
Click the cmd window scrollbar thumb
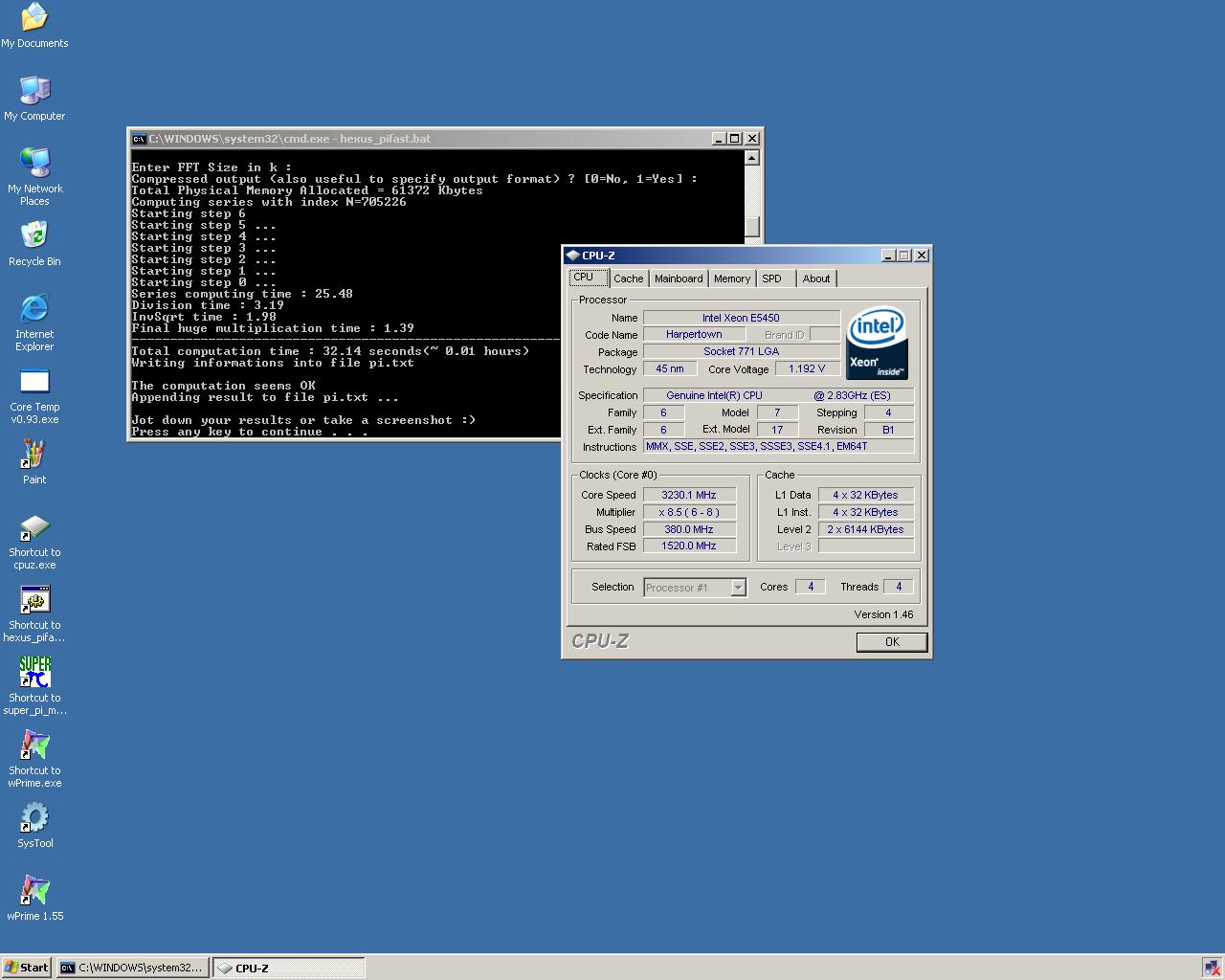coord(752,226)
